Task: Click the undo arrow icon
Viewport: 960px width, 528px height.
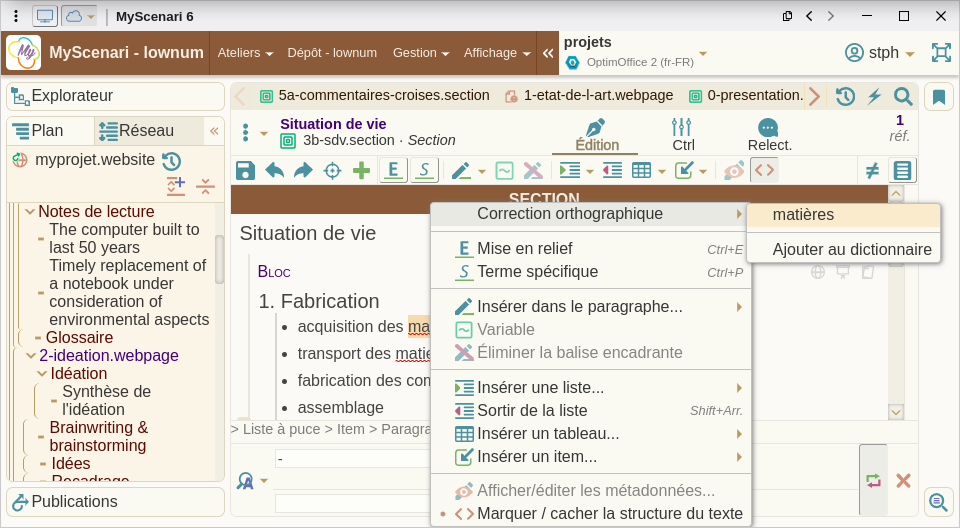Action: 274,171
